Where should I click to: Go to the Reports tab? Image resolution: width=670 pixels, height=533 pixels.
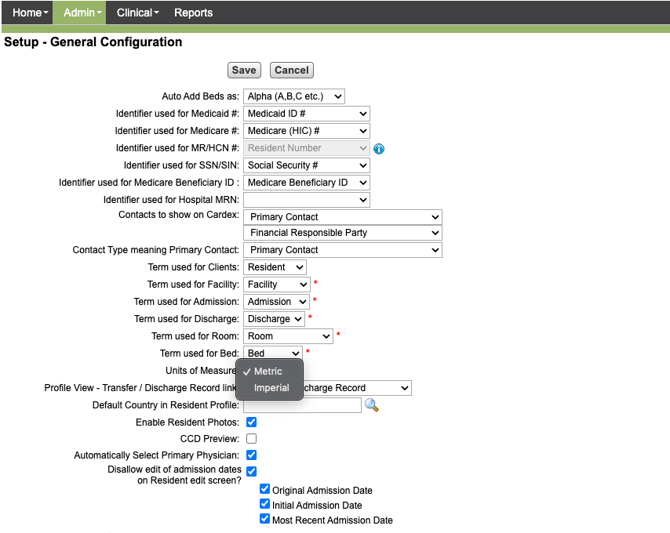point(193,13)
